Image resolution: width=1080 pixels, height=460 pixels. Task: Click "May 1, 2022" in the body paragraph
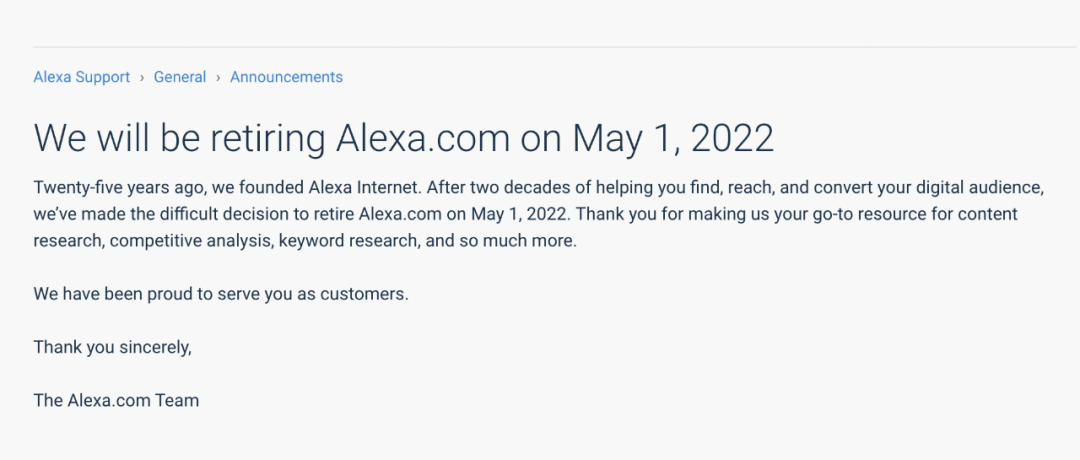[518, 215]
